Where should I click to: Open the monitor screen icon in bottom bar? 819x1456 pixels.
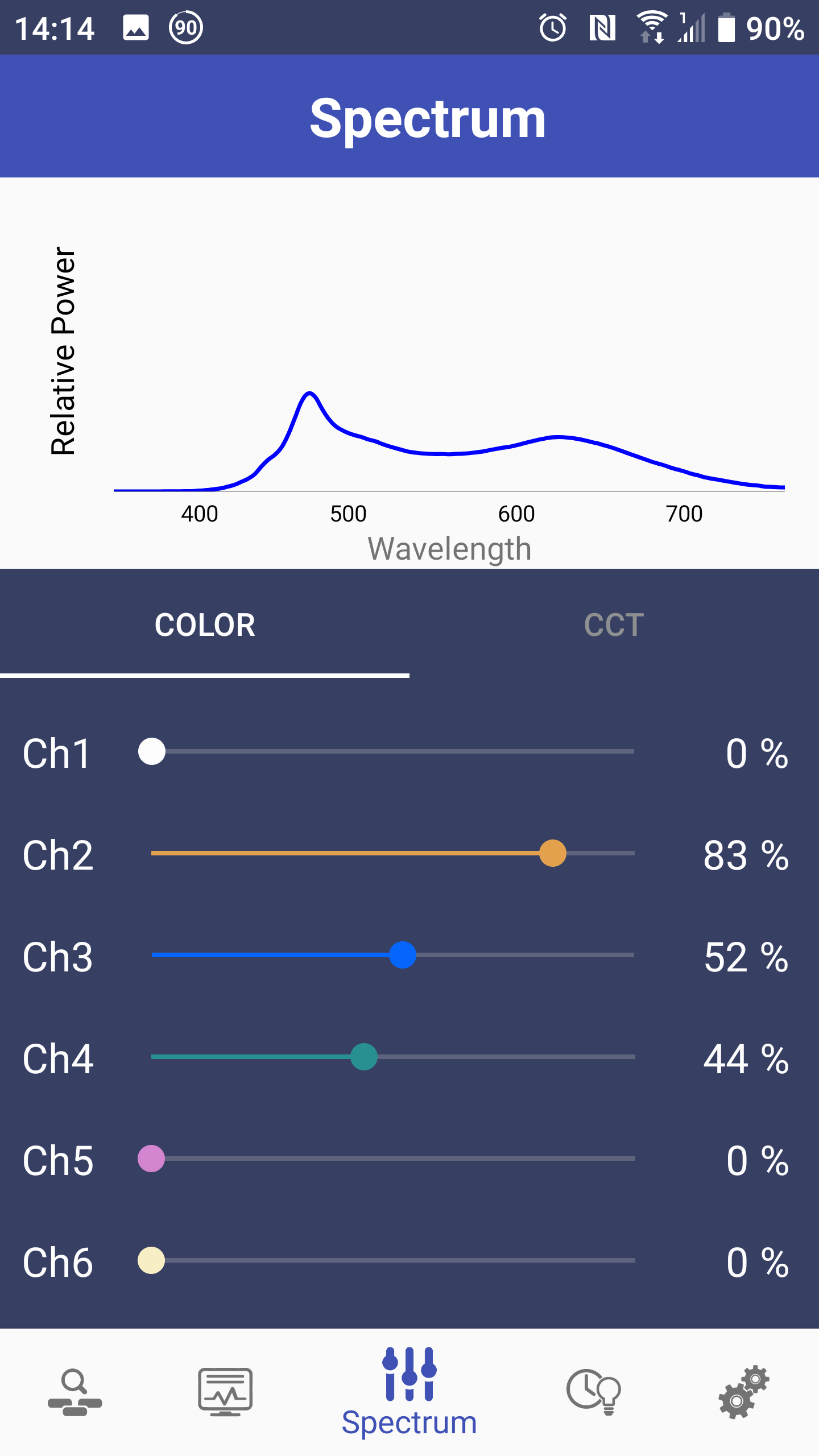click(x=225, y=1391)
